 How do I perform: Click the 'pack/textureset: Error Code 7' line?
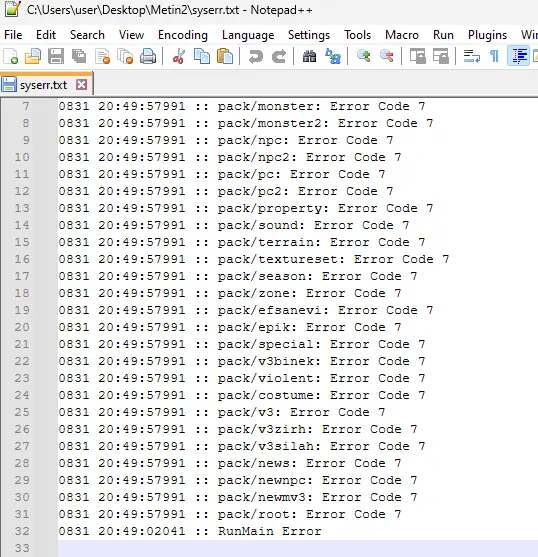click(x=254, y=259)
